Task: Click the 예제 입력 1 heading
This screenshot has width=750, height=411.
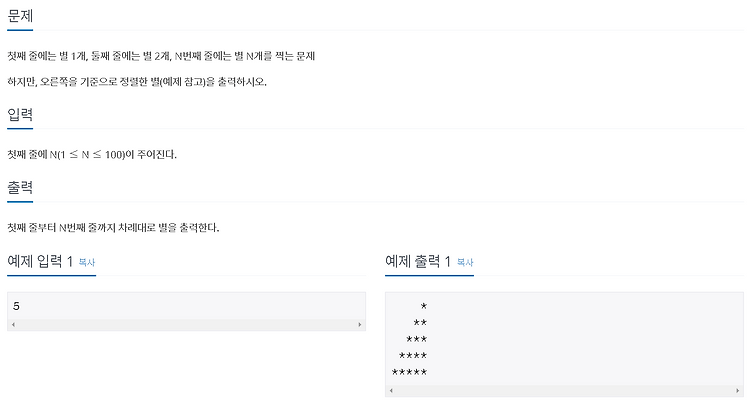Action: [40, 261]
